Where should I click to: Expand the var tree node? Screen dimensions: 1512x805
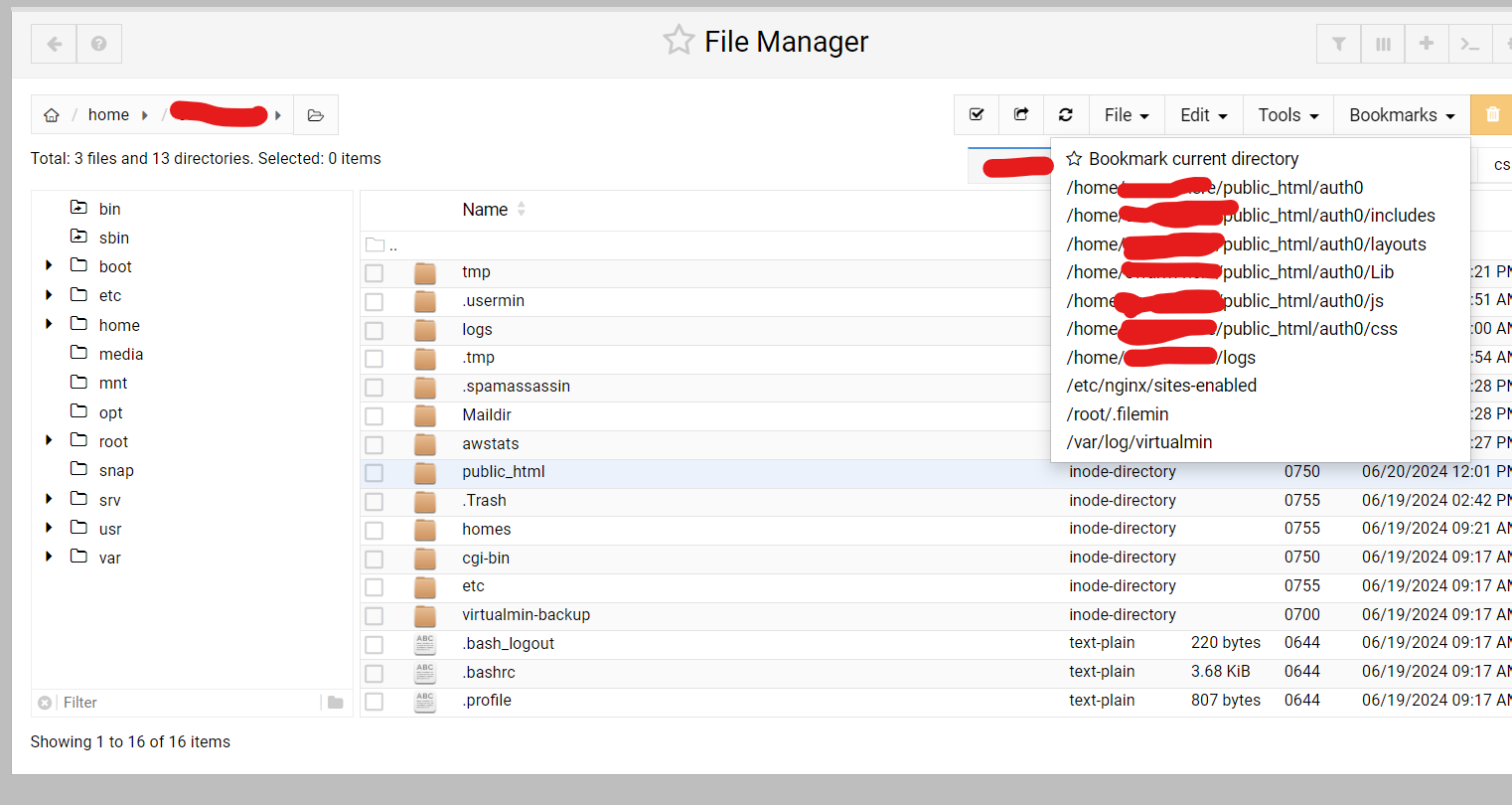pyautogui.click(x=49, y=557)
